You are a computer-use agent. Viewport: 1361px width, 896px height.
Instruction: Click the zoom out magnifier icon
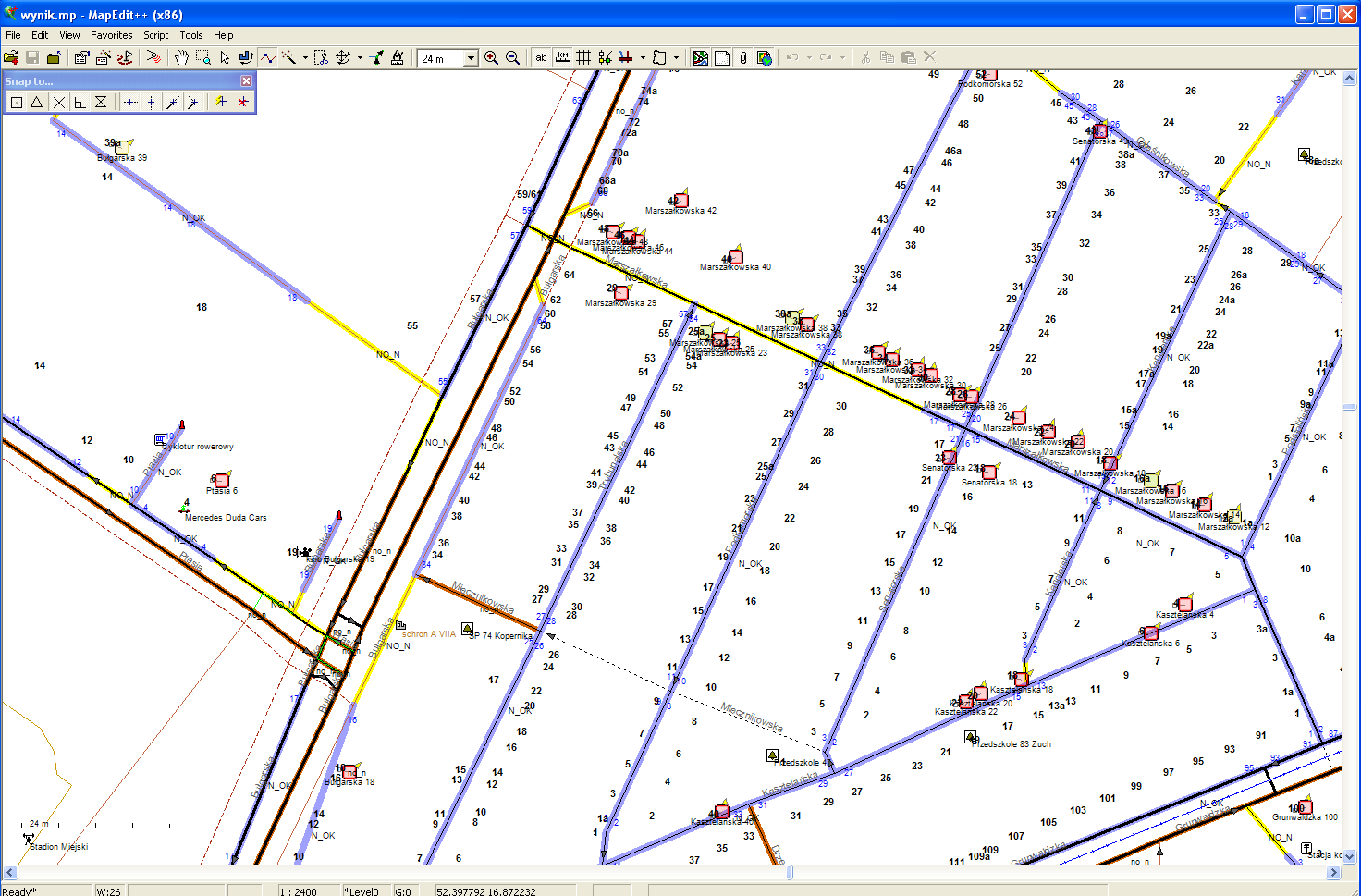[512, 57]
